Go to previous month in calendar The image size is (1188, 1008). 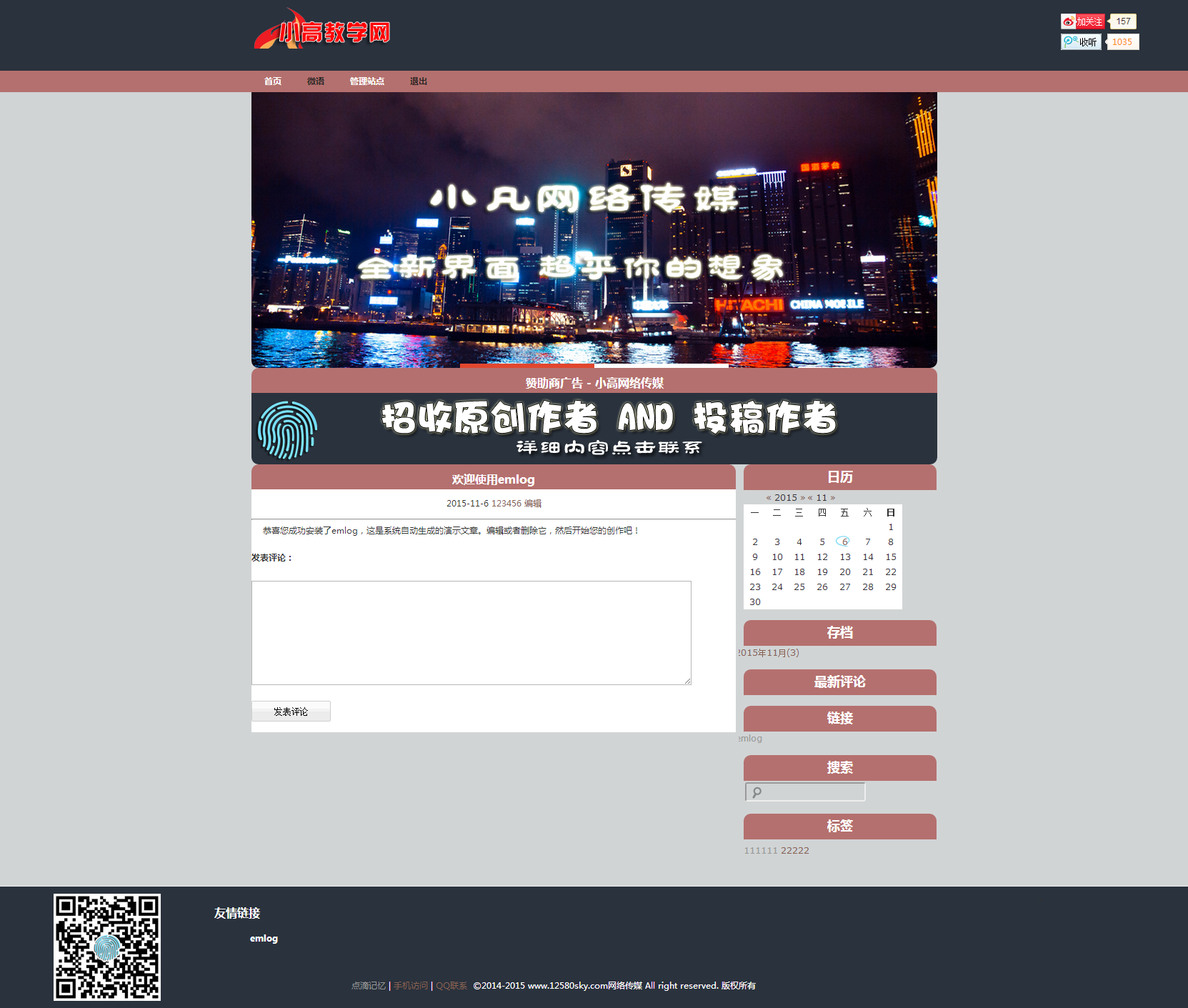coord(810,498)
